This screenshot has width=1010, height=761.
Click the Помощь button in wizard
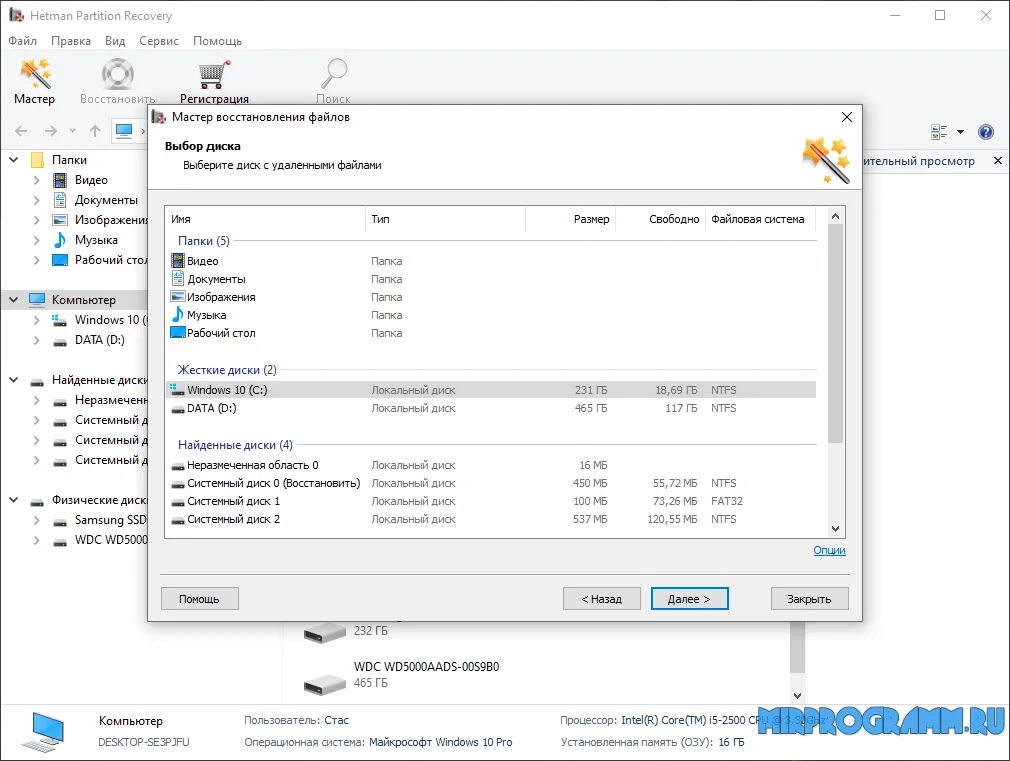200,599
